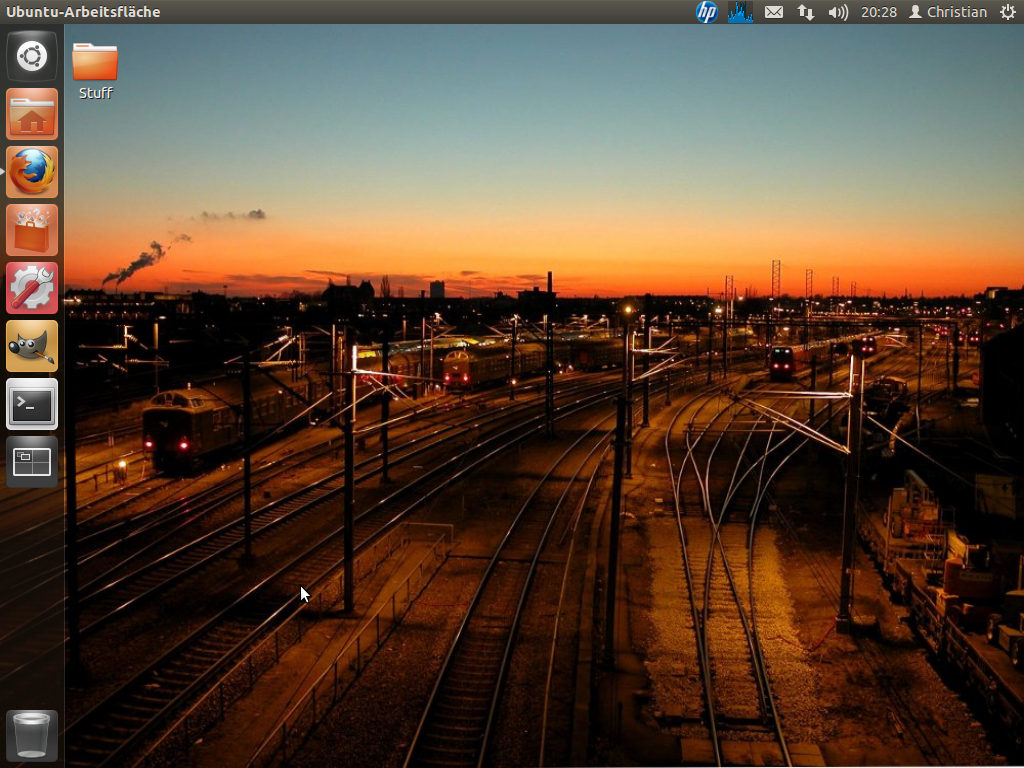1024x768 pixels.
Task: Select the Stuff folder icon on desktop
Action: click(95, 62)
